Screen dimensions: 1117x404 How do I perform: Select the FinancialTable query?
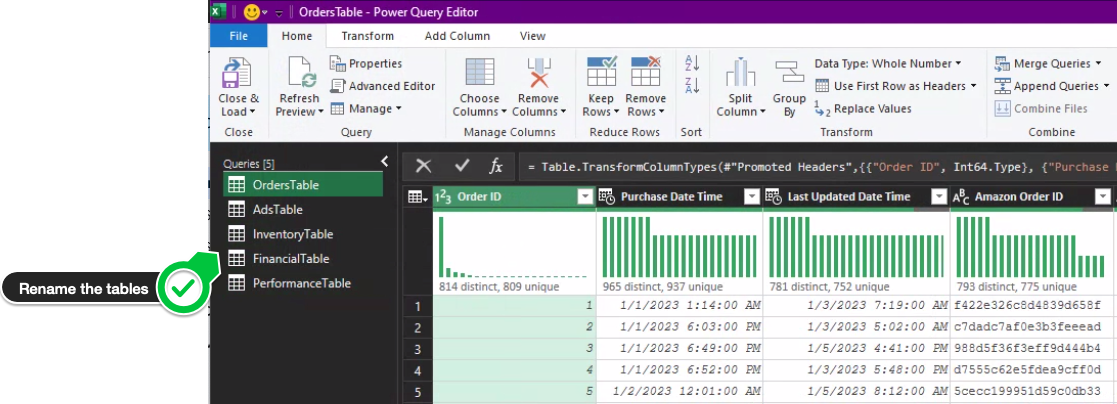tap(303, 259)
